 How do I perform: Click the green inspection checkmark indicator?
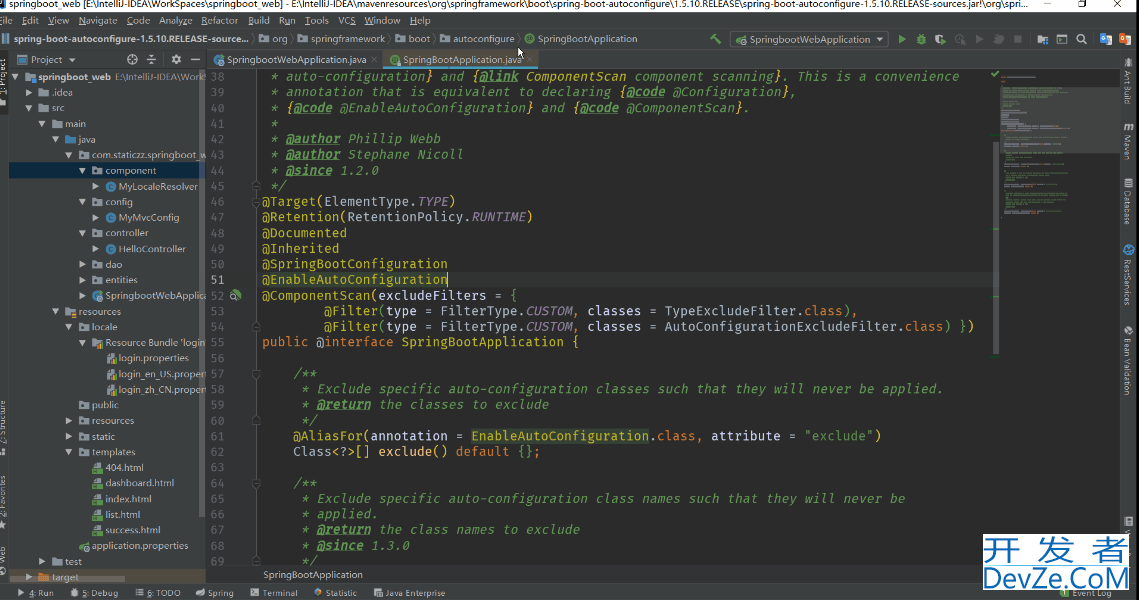pos(995,74)
